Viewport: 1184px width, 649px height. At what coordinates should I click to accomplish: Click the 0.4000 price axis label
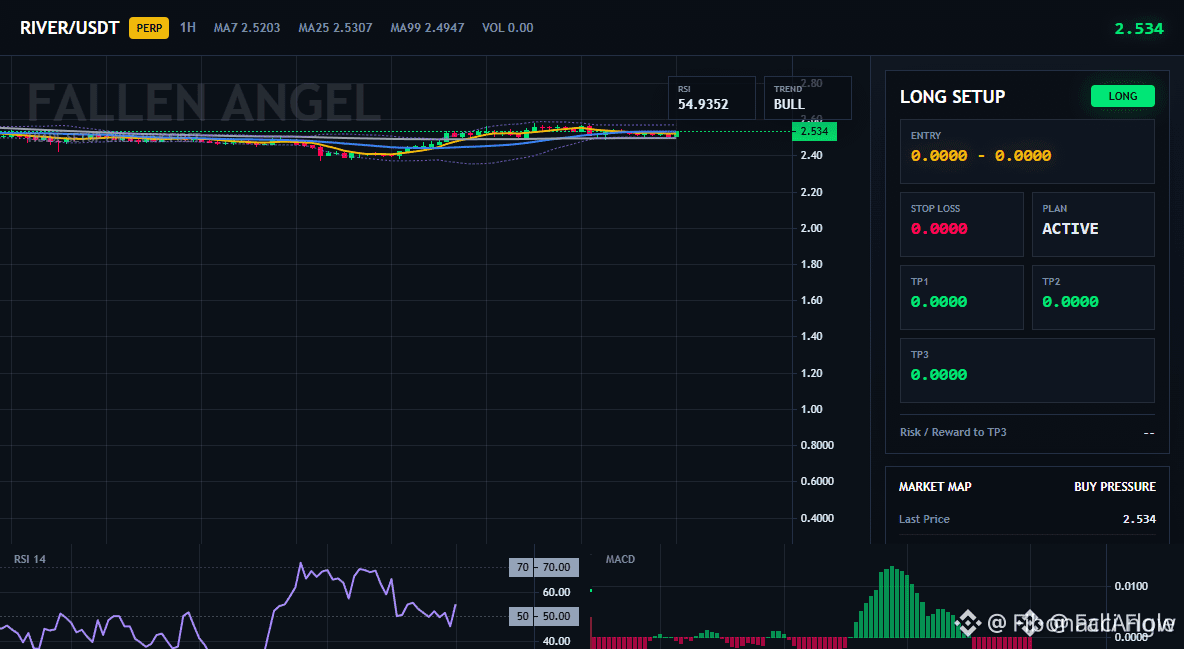[x=817, y=518]
